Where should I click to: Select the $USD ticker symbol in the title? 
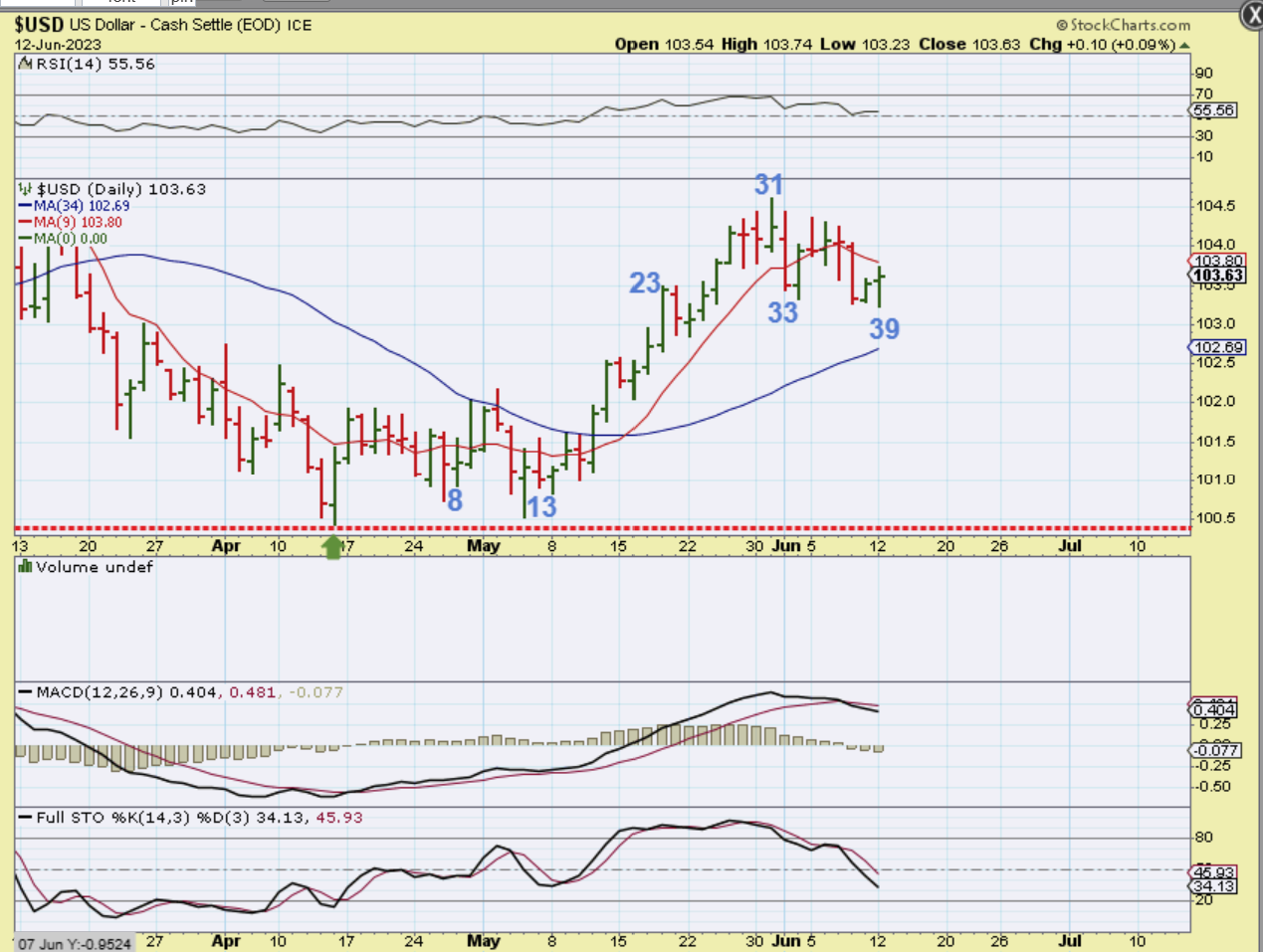click(39, 25)
